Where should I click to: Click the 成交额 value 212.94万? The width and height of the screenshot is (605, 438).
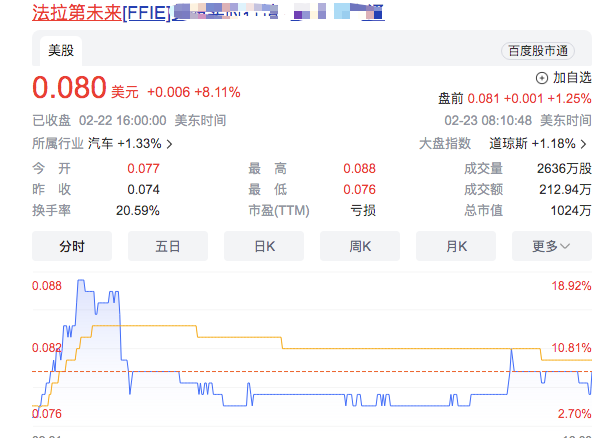click(x=565, y=189)
